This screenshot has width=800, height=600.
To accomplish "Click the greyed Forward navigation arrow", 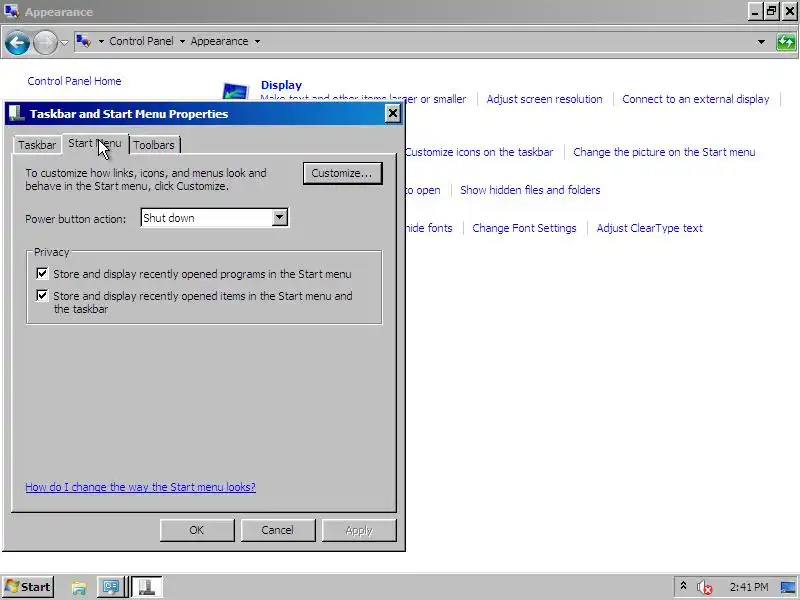I will (45, 42).
